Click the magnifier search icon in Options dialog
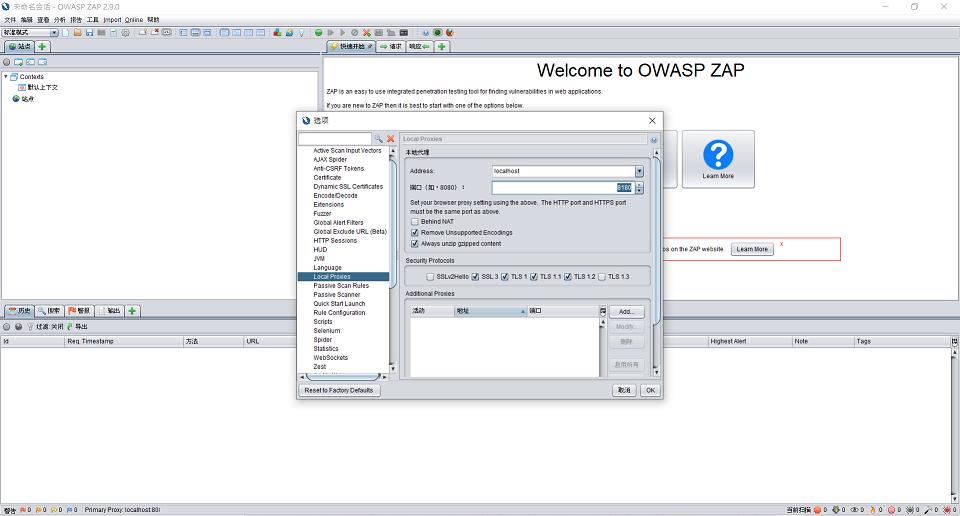The width and height of the screenshot is (960, 516). 378,139
